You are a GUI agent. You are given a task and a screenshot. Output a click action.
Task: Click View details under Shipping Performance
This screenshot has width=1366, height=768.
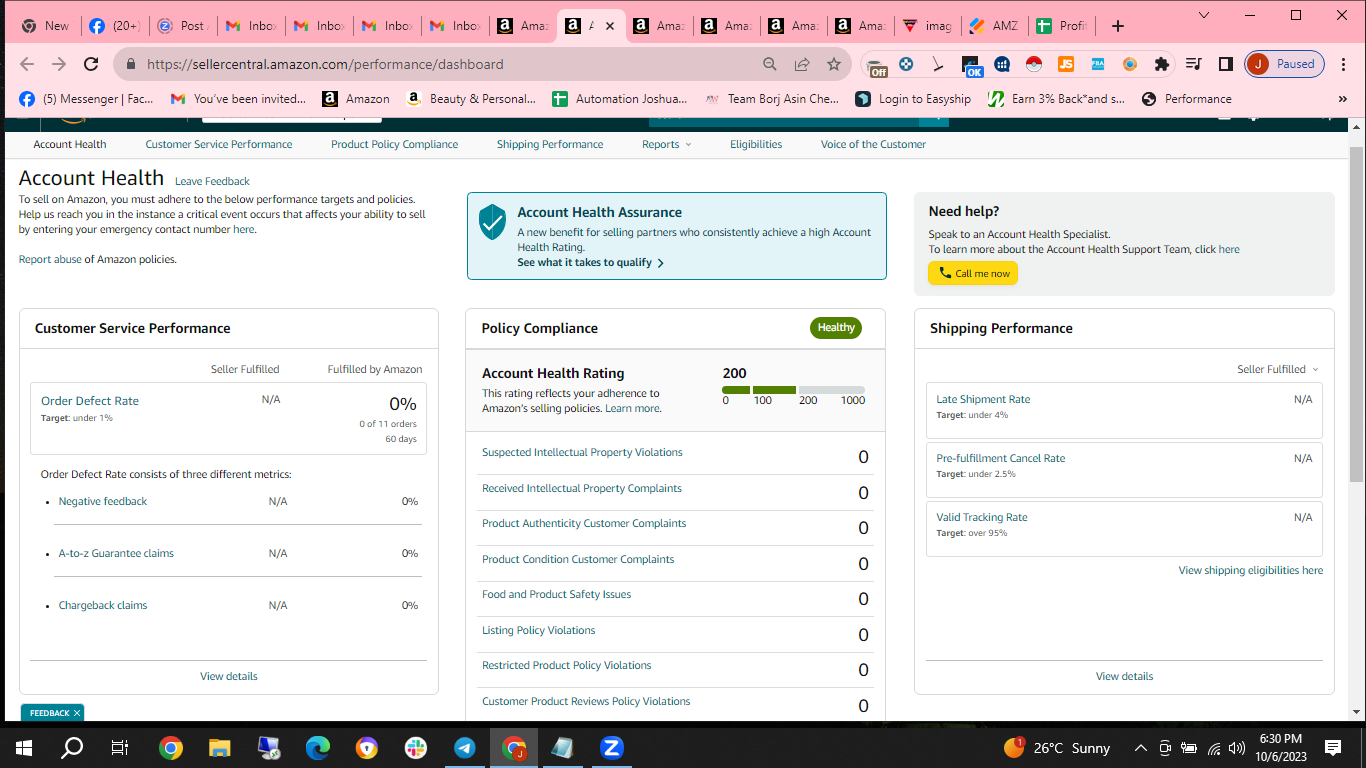[1124, 676]
